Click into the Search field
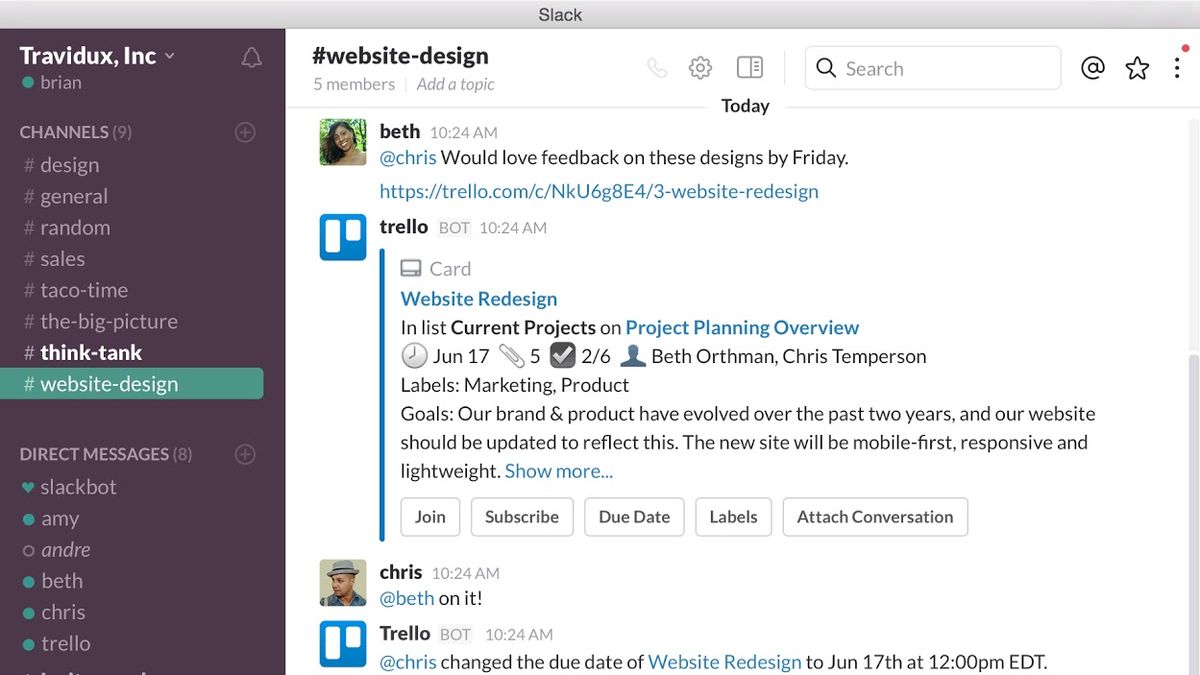 (x=933, y=68)
